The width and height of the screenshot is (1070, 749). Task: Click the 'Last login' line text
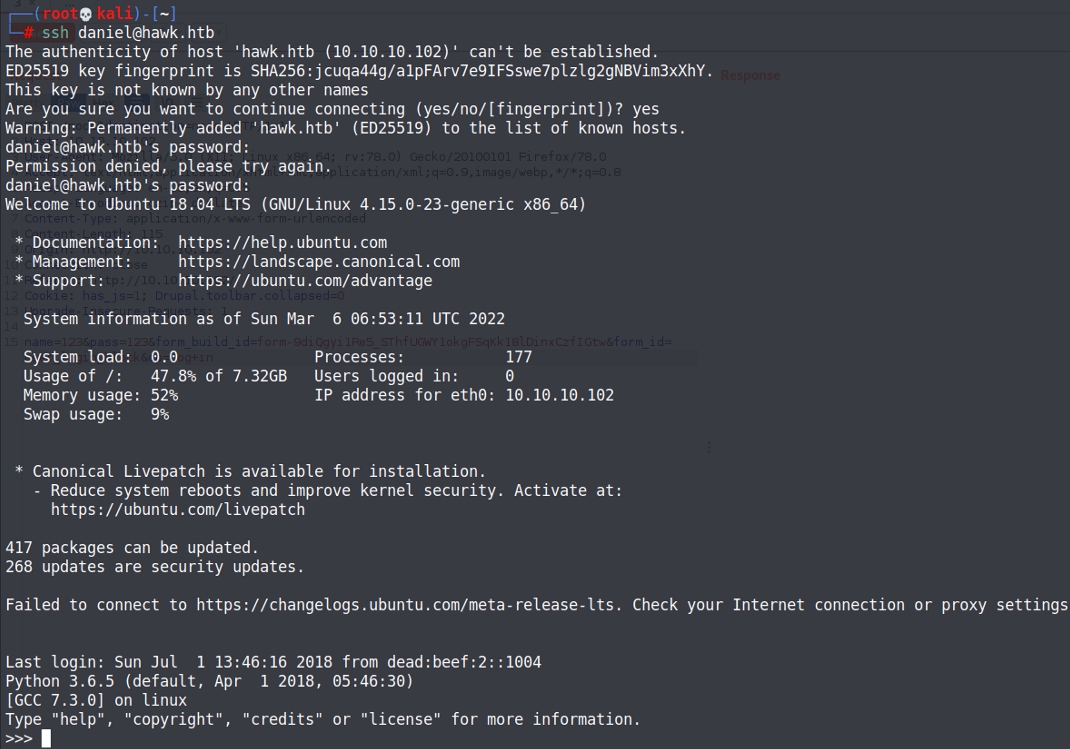(x=272, y=662)
